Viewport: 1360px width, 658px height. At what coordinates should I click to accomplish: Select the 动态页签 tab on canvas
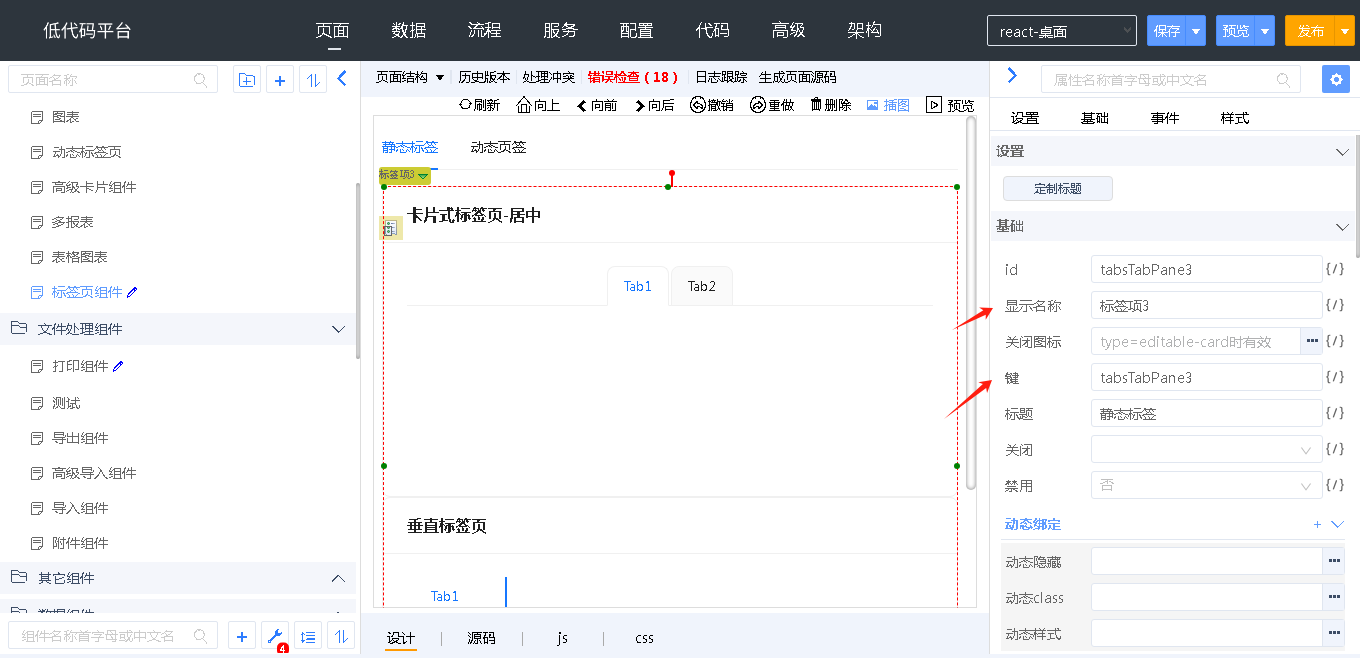pyautogui.click(x=498, y=147)
